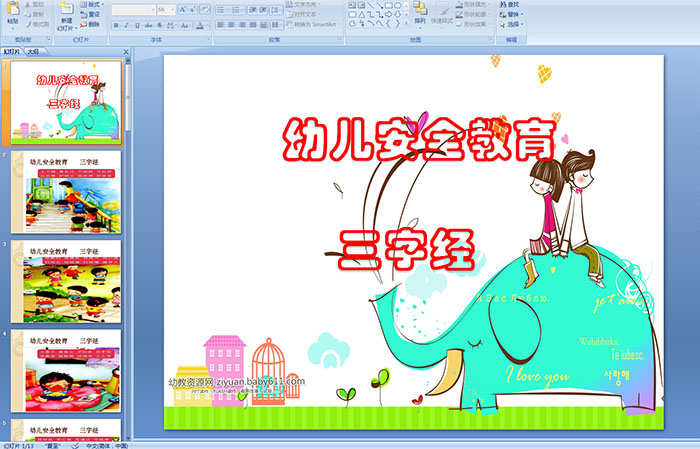This screenshot has width=700, height=449.
Task: Select the straight line shape
Action: pyautogui.click(x=371, y=5)
